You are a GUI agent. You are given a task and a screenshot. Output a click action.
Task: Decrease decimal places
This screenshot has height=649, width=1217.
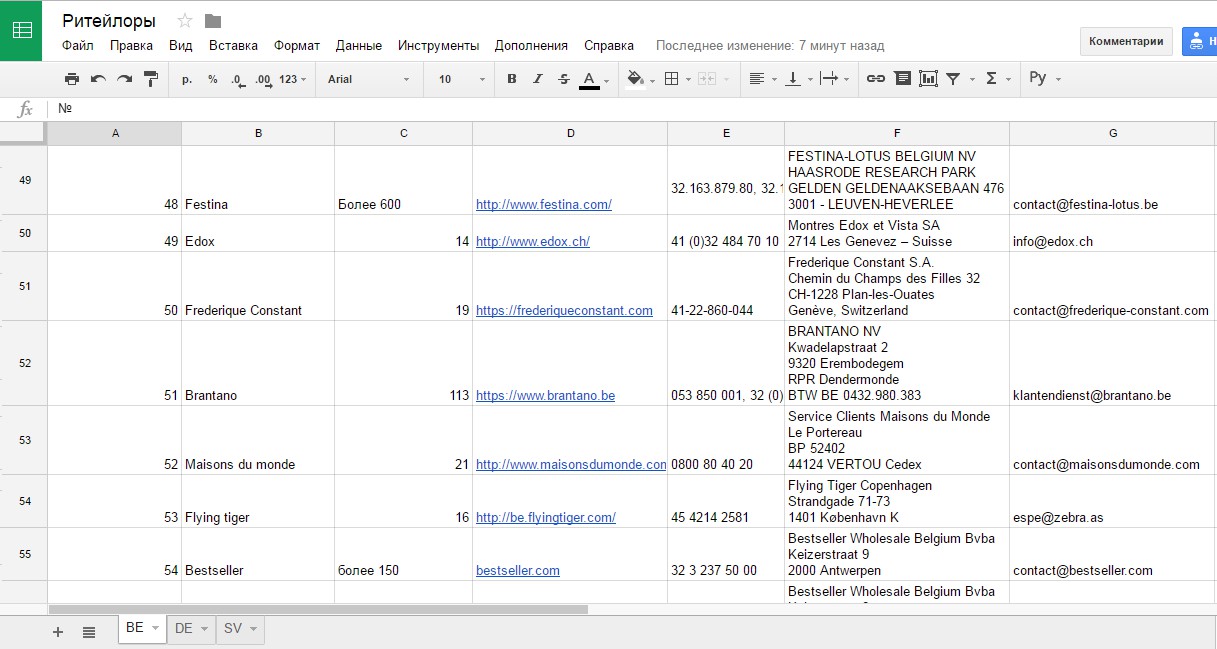pos(238,79)
